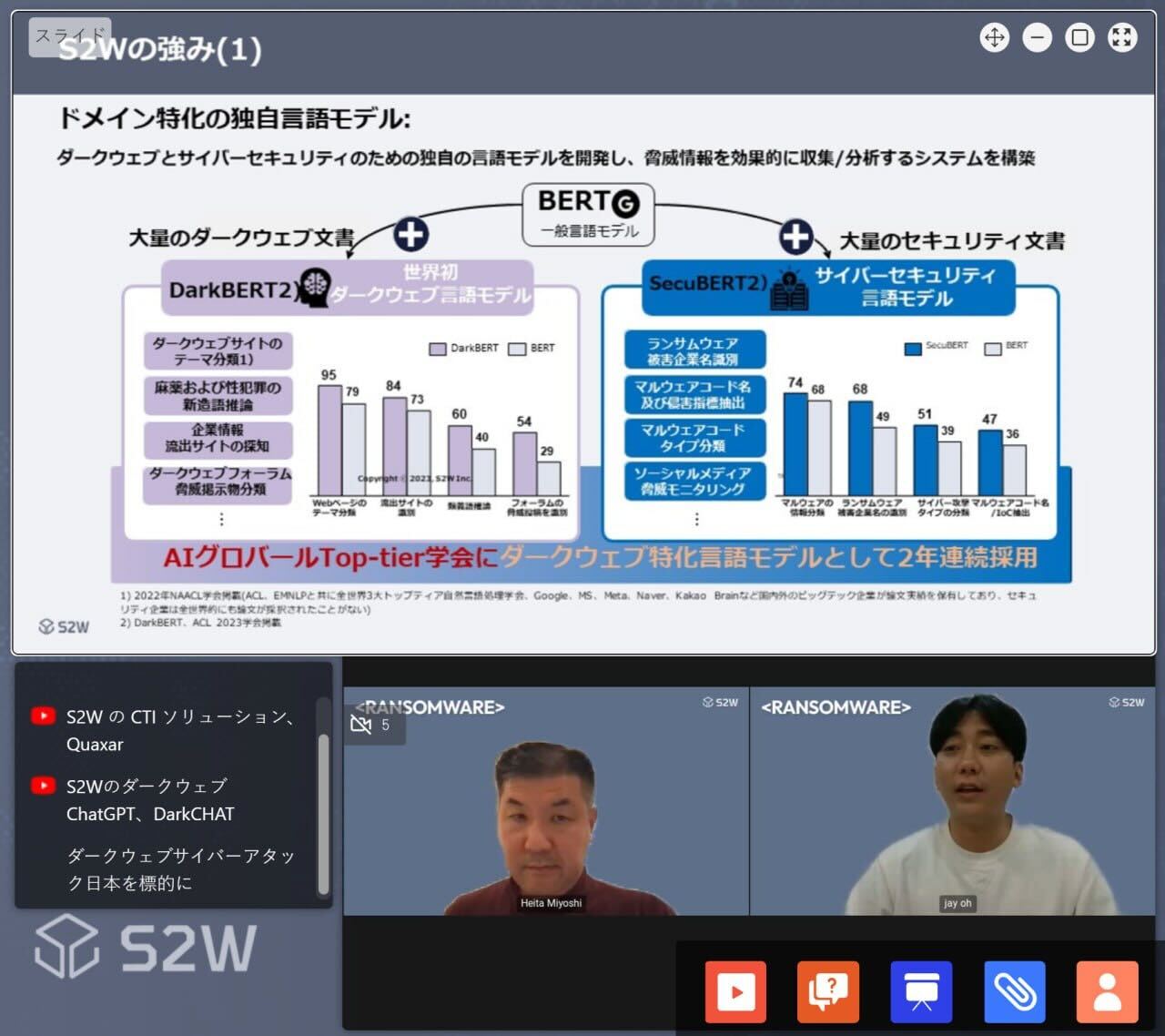Open the S2W CTI Quaxar video link
This screenshot has width=1165, height=1036.
(180, 730)
